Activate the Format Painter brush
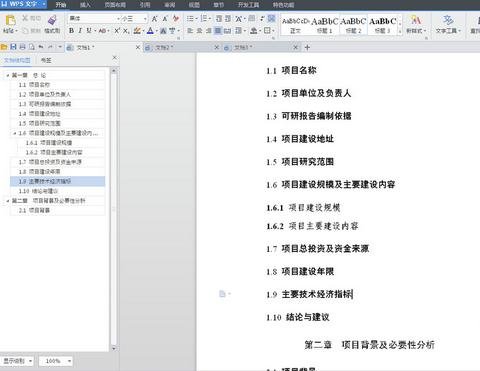Screen dimensions: 480x371 52,20
